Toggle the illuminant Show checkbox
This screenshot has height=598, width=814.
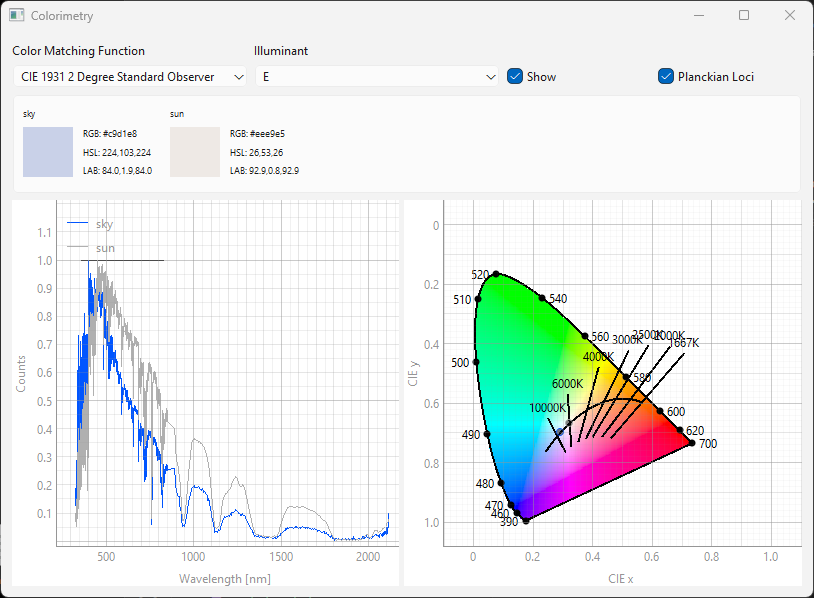516,76
